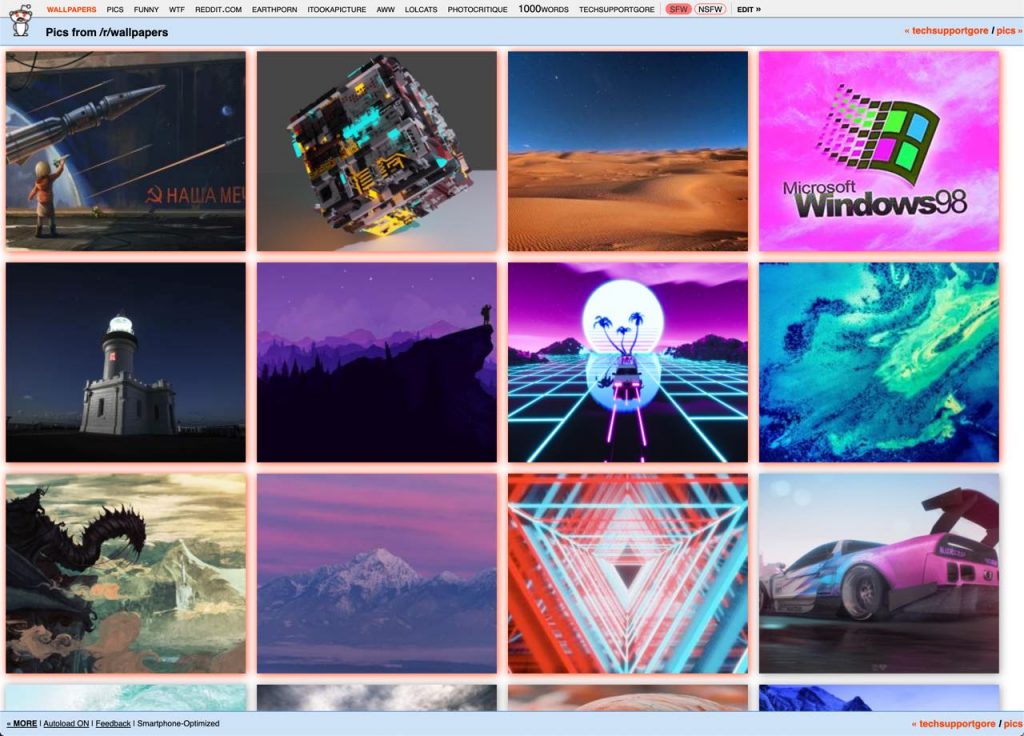The height and width of the screenshot is (736, 1024).
Task: Toggle the SFW filter
Action: click(679, 10)
